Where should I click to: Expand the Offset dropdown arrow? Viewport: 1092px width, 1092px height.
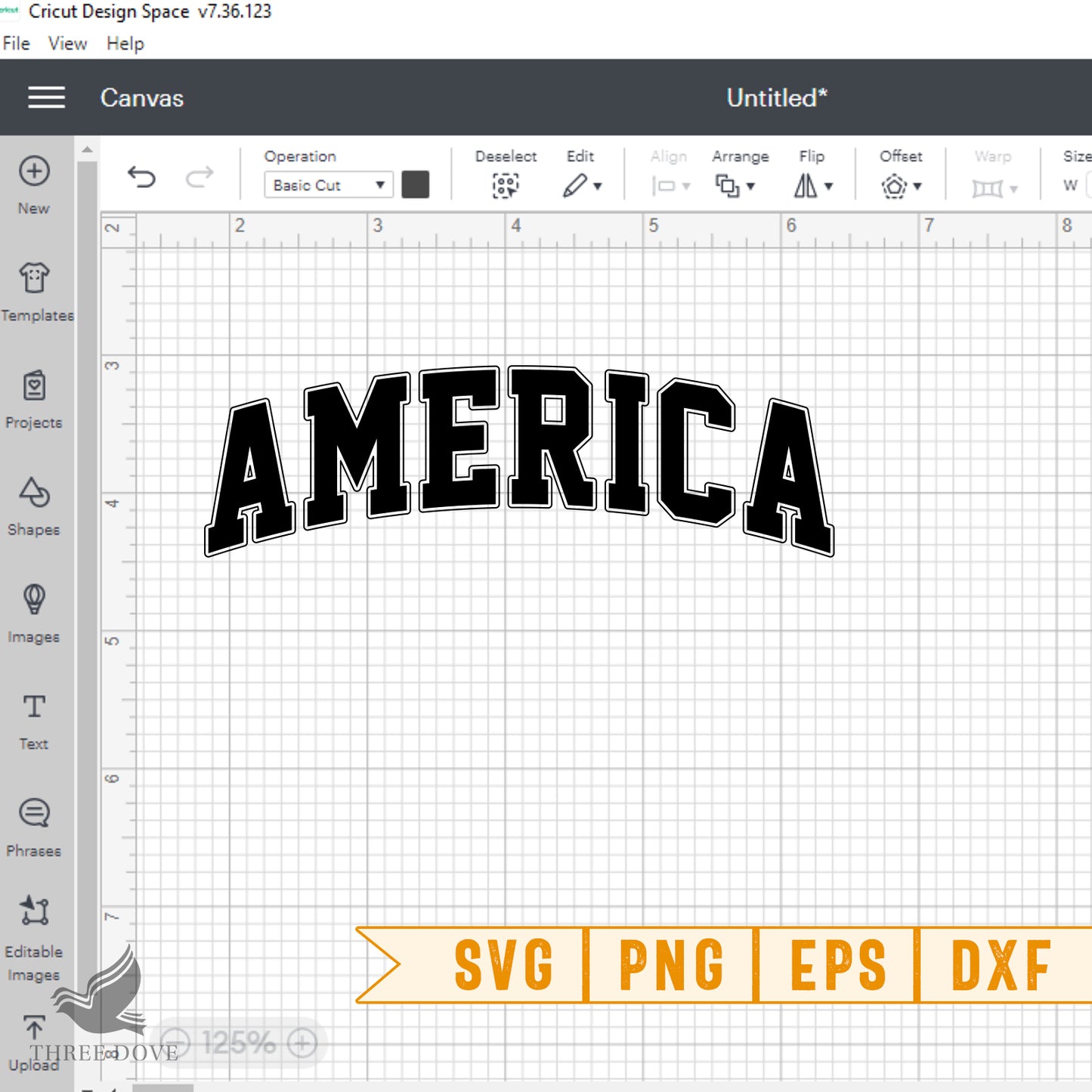[x=917, y=186]
